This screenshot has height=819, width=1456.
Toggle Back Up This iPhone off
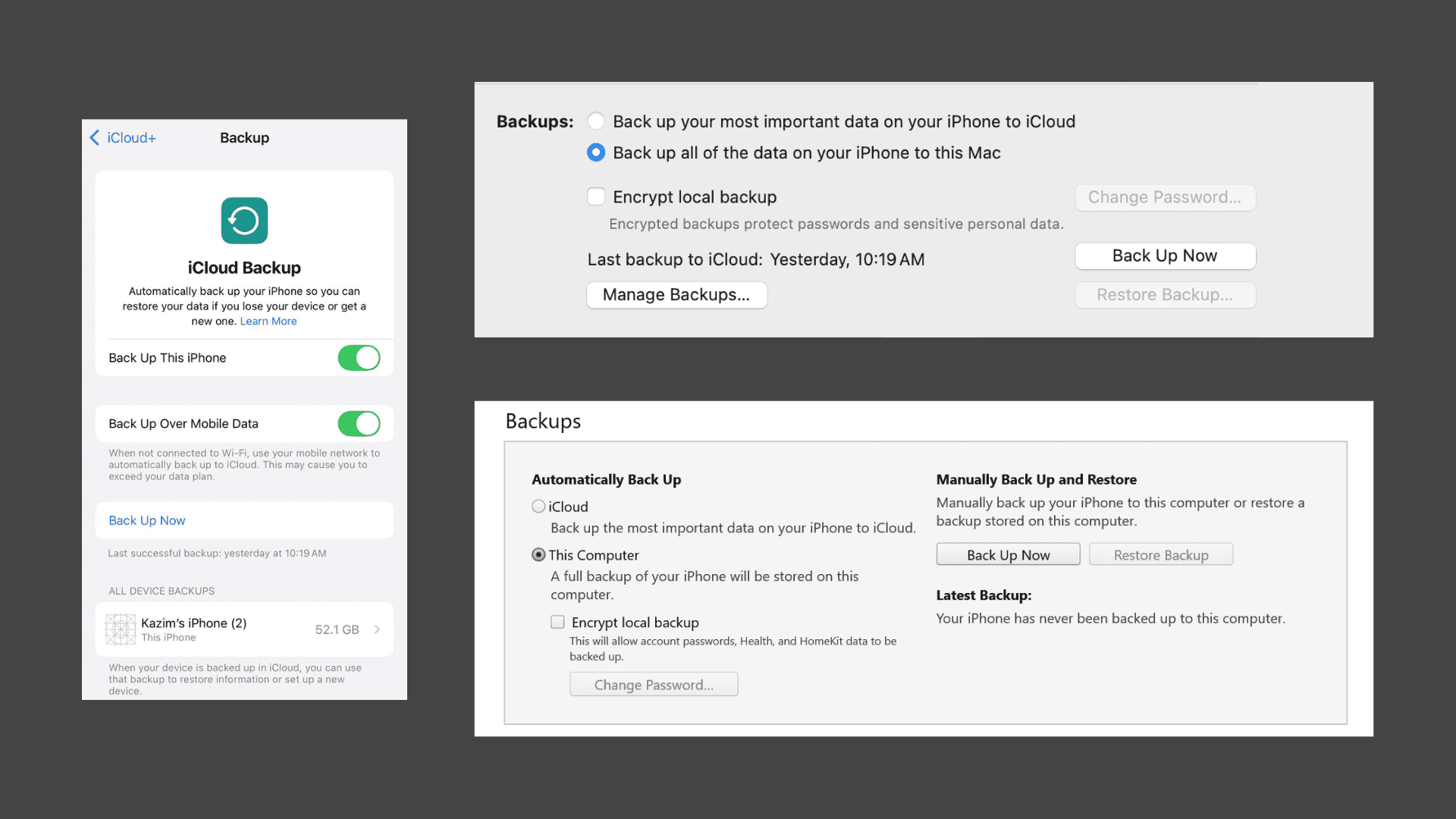pyautogui.click(x=359, y=357)
